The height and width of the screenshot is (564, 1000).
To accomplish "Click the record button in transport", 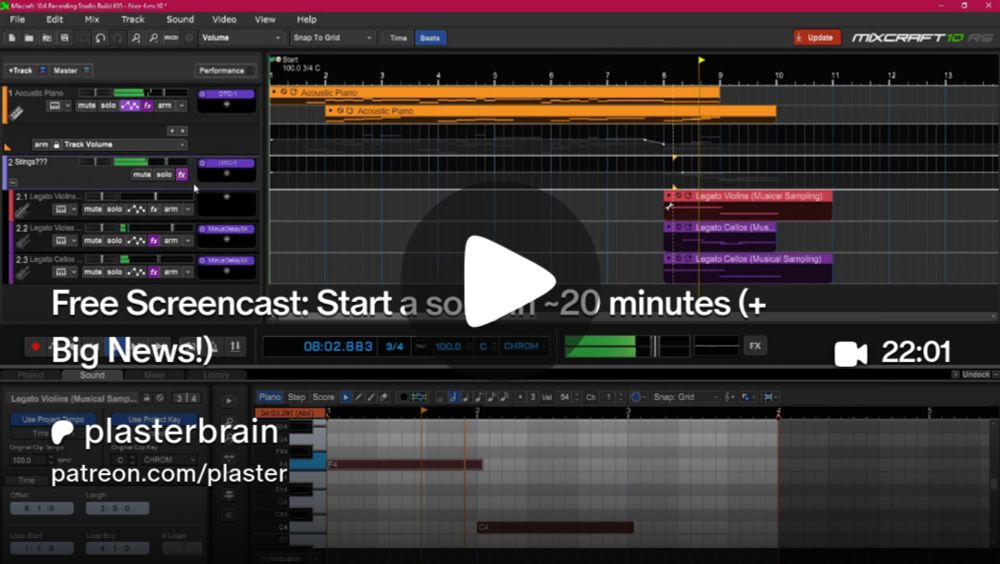I will click(x=35, y=346).
